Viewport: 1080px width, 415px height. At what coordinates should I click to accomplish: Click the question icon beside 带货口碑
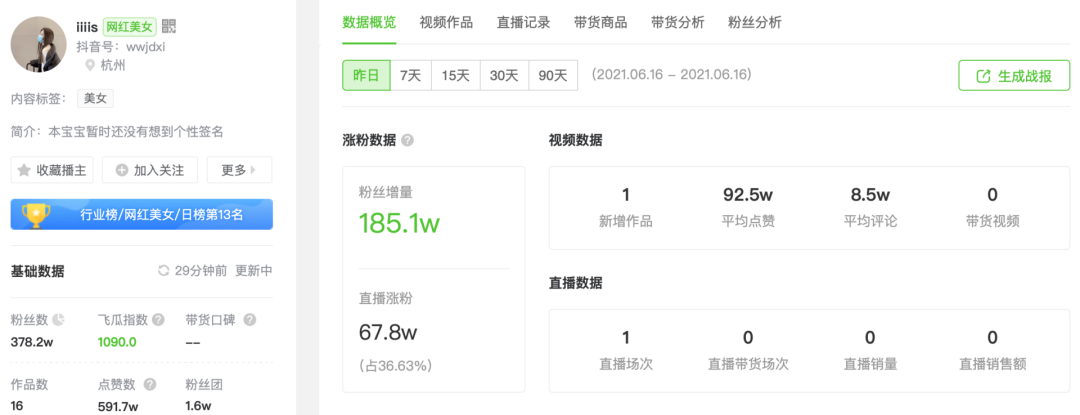250,319
